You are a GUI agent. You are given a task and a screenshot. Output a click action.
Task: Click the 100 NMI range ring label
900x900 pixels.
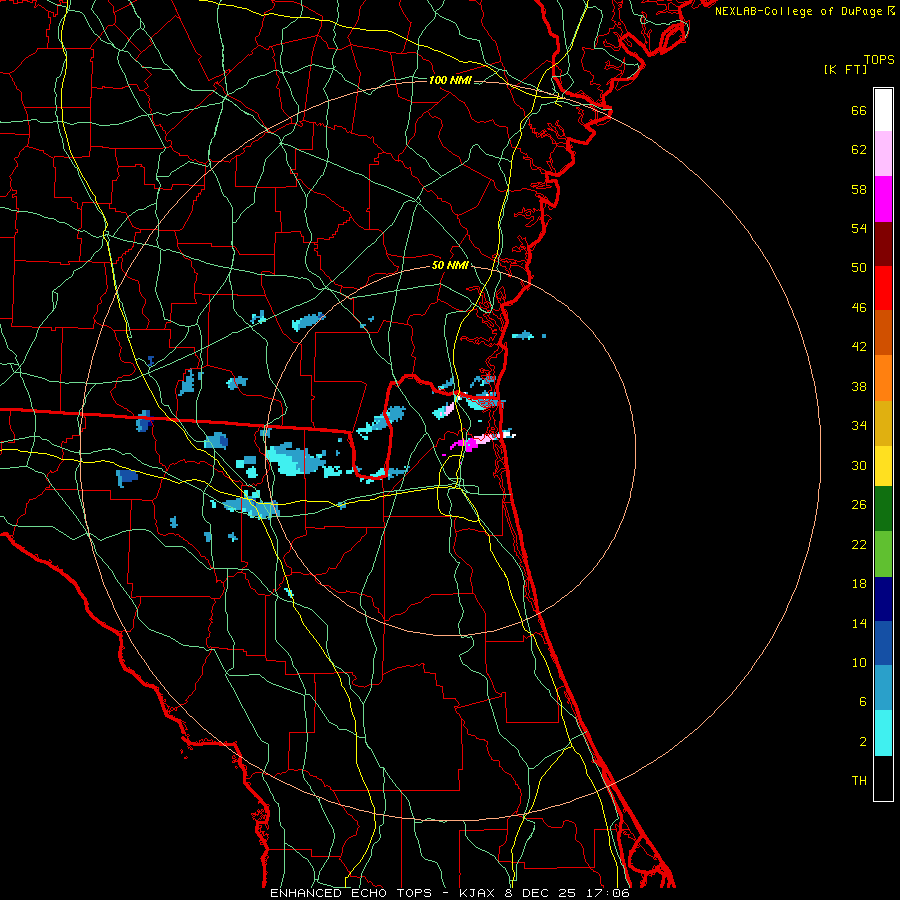coord(450,80)
